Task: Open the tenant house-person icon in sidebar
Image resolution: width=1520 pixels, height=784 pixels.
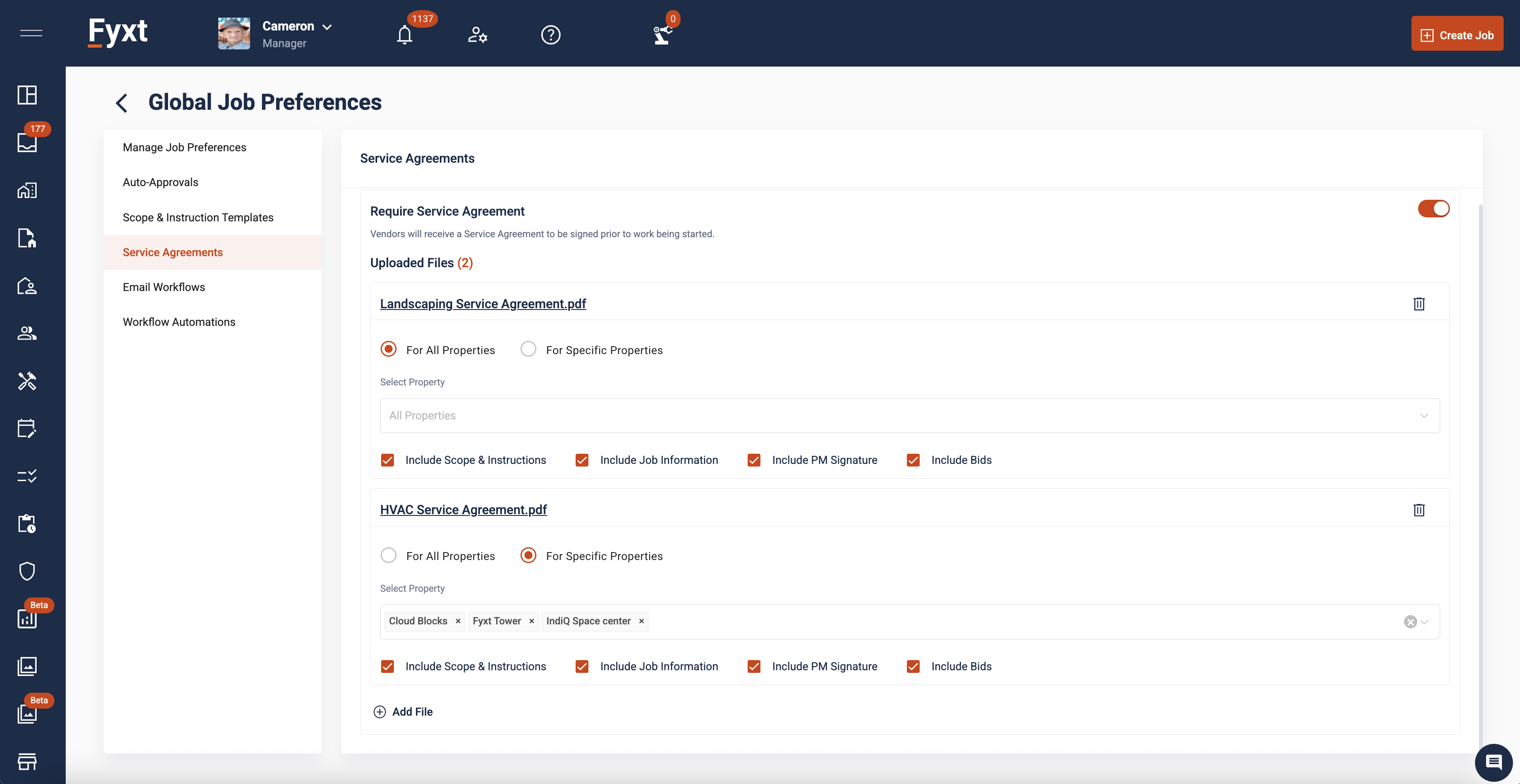Action: pos(27,286)
